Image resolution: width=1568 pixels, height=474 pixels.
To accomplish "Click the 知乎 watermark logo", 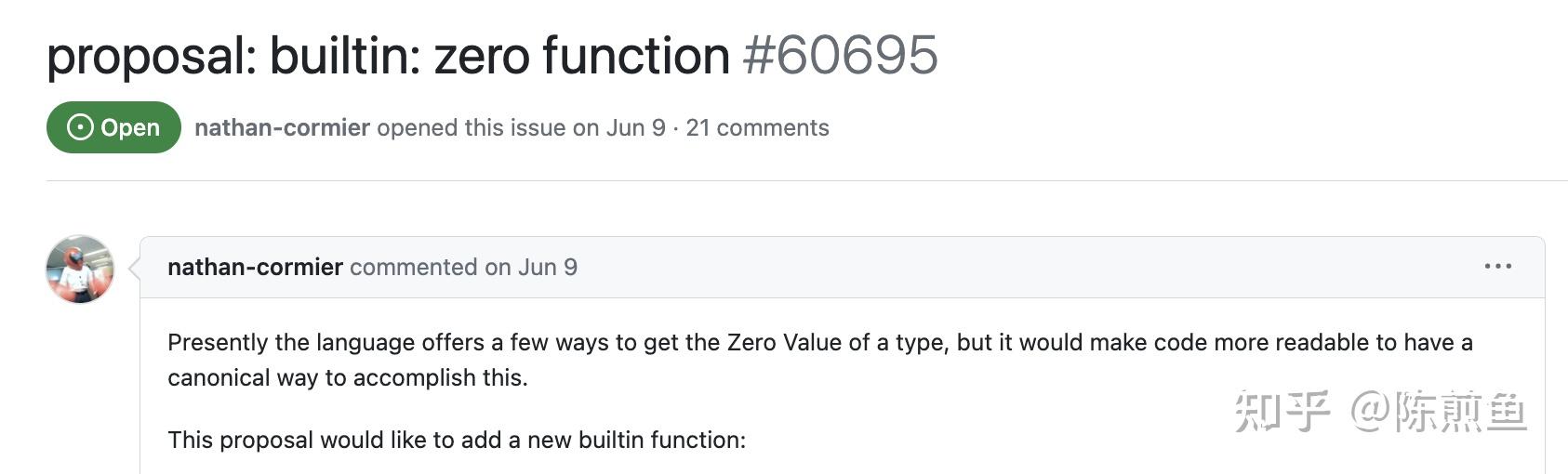I will pos(1282,411).
